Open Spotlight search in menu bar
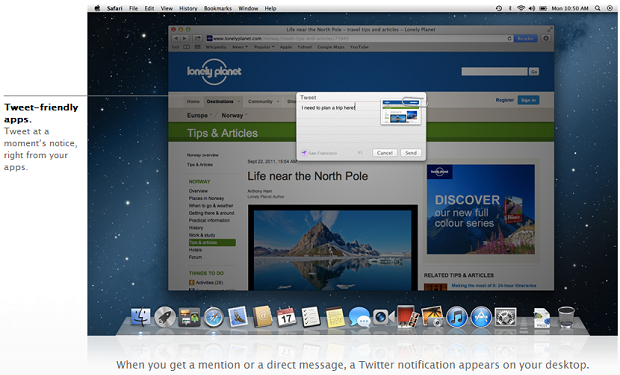The height and width of the screenshot is (375, 620). [x=597, y=8]
